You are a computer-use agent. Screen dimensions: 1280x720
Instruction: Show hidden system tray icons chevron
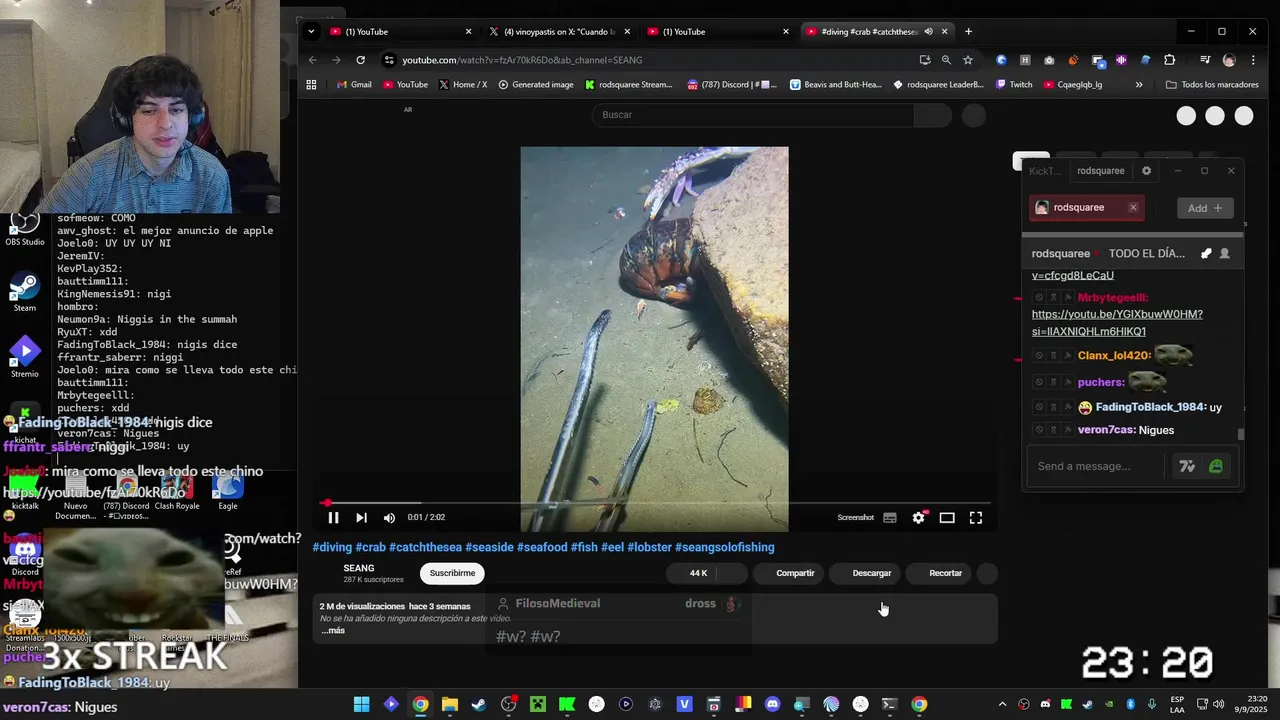1002,704
